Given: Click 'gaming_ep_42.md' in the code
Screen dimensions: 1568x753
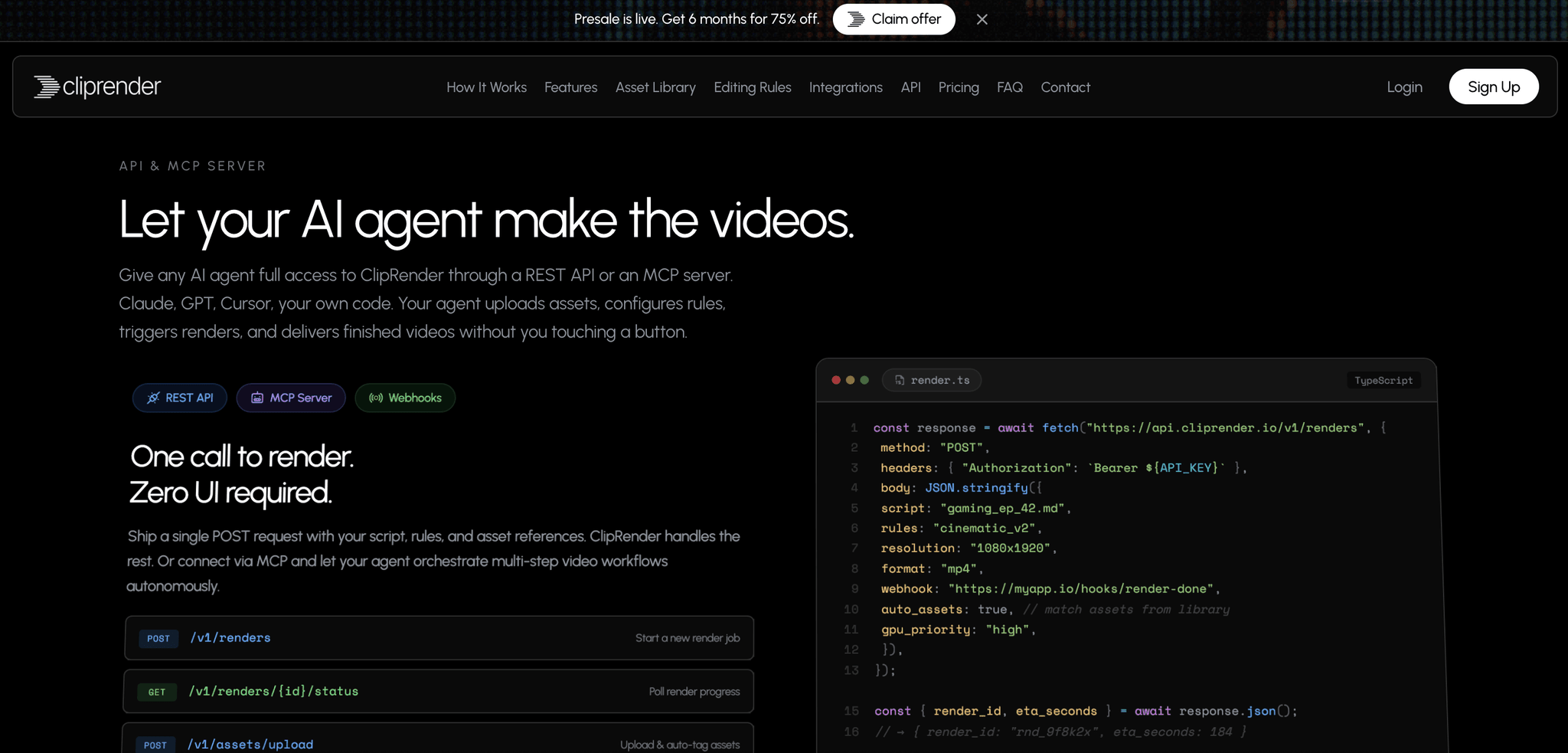Looking at the screenshot, I should tap(1002, 509).
